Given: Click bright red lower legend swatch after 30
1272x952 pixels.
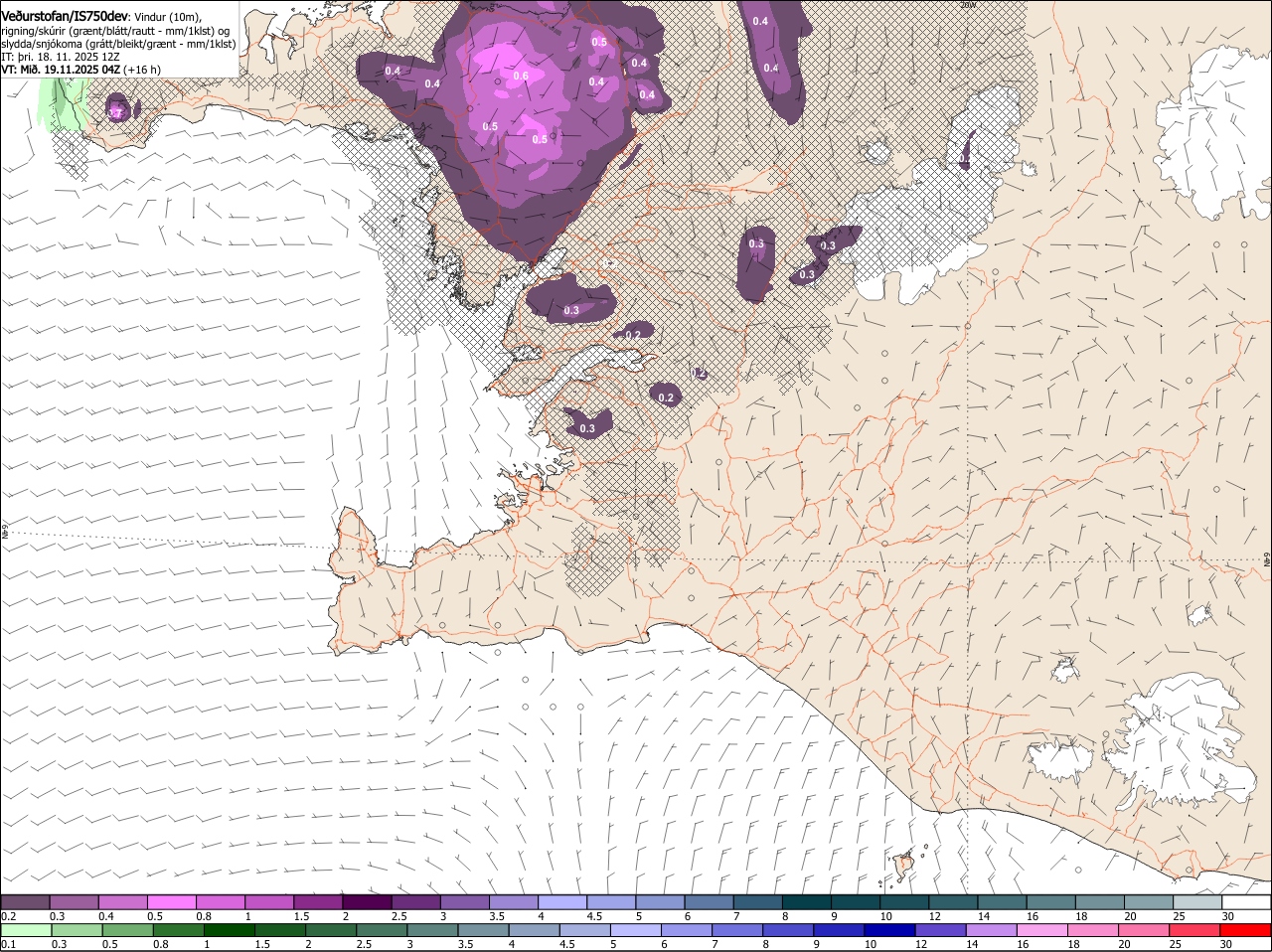Looking at the screenshot, I should [1246, 930].
